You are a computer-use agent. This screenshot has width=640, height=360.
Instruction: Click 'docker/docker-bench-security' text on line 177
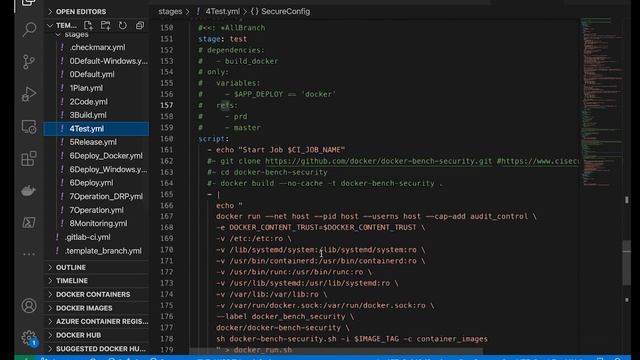coord(278,328)
